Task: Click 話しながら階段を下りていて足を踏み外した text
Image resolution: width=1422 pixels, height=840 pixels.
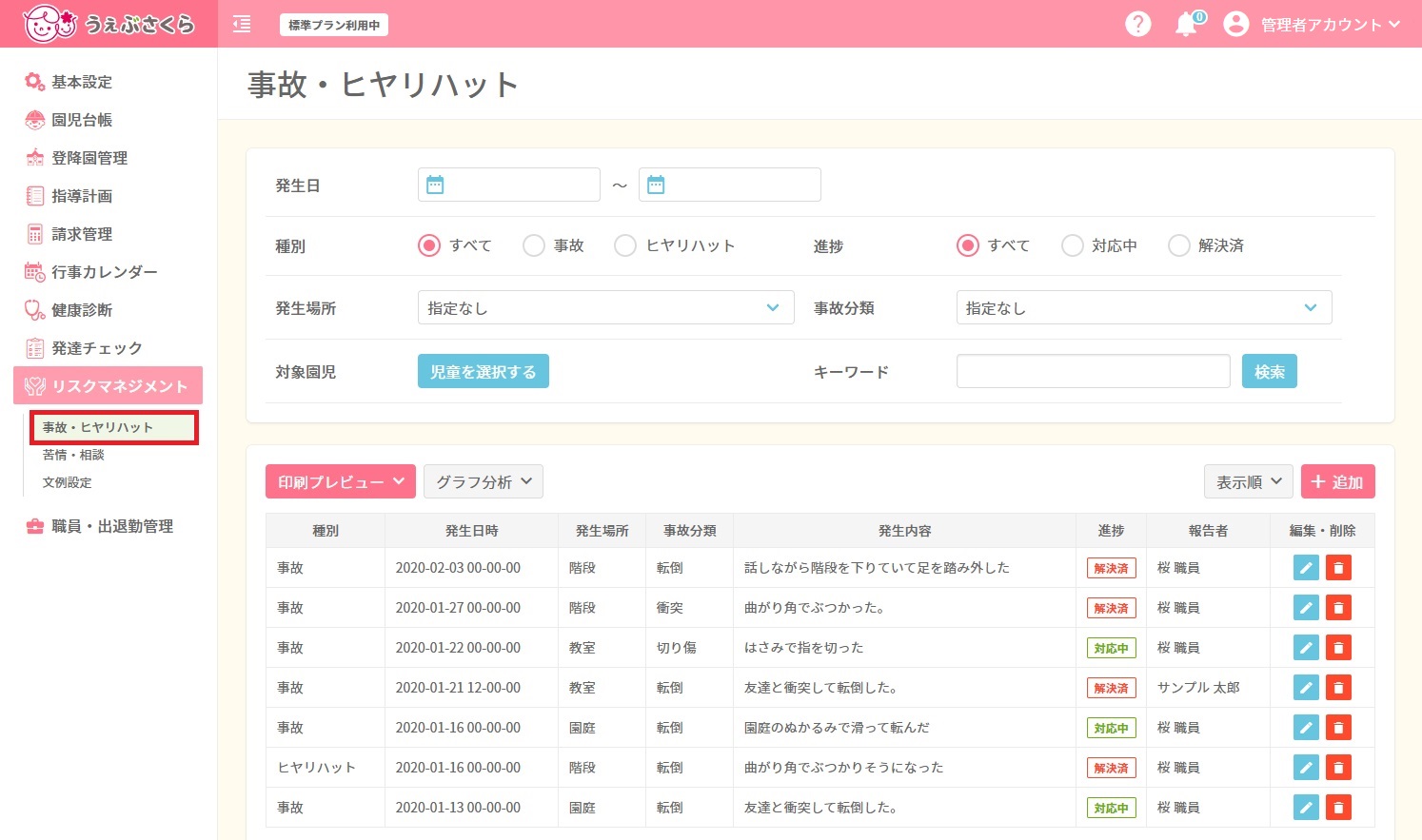Action: (x=877, y=568)
